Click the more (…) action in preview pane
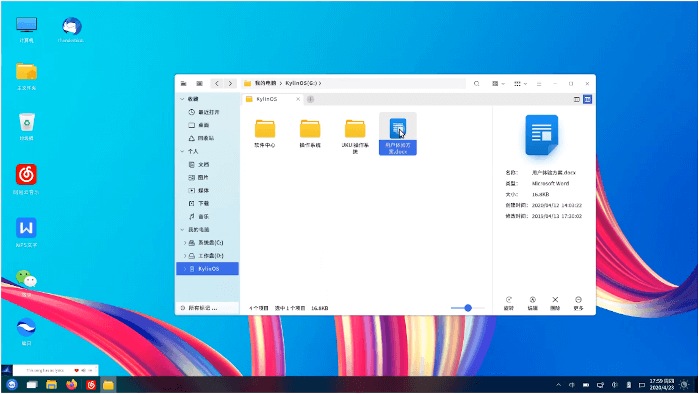This screenshot has height=394, width=700. [x=578, y=303]
